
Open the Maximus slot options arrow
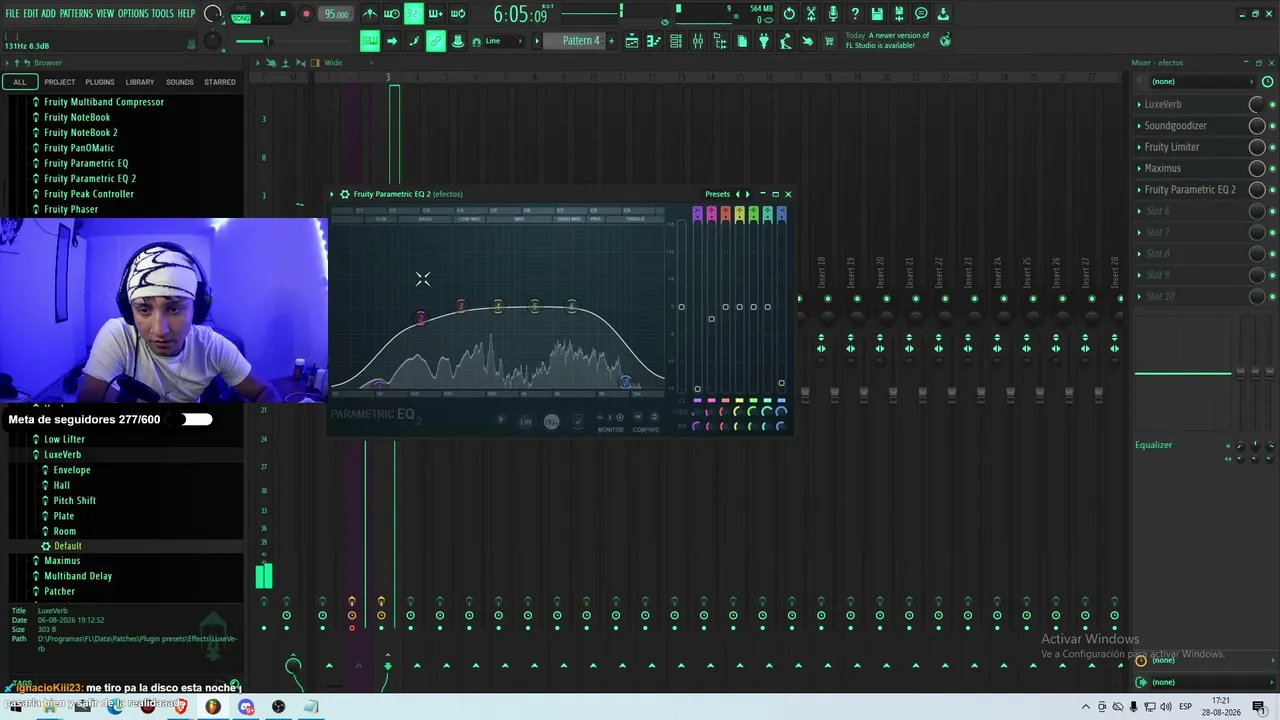(x=1139, y=168)
